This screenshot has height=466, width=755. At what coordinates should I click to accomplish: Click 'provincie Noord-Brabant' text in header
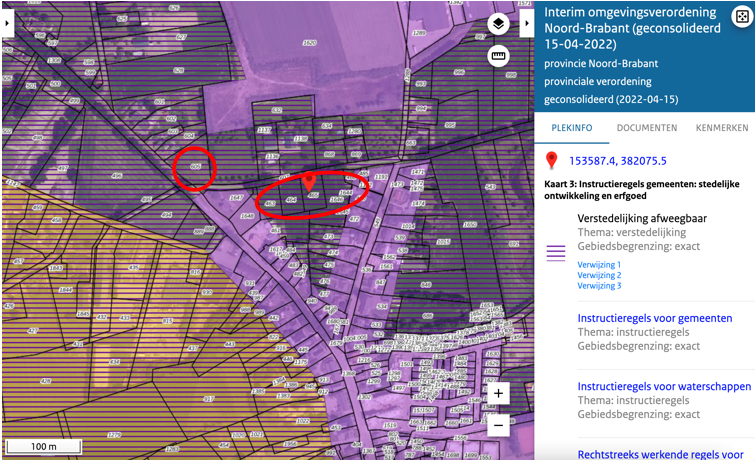click(601, 64)
